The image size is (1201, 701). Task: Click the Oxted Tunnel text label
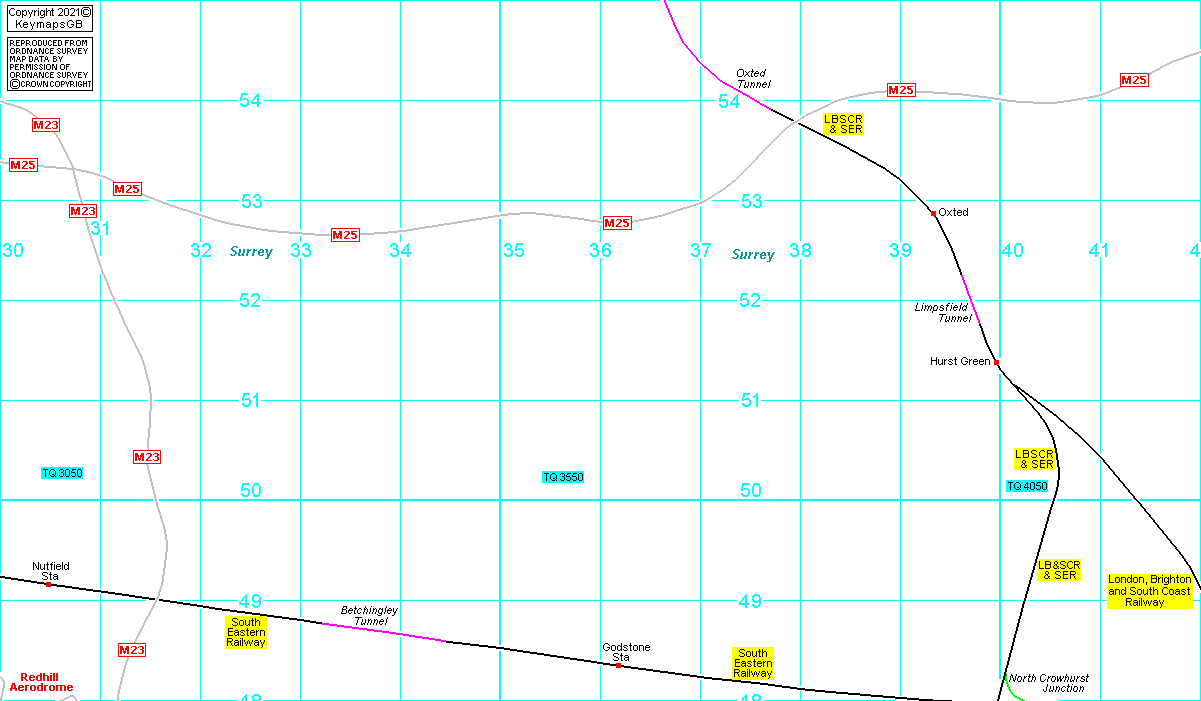tap(751, 79)
